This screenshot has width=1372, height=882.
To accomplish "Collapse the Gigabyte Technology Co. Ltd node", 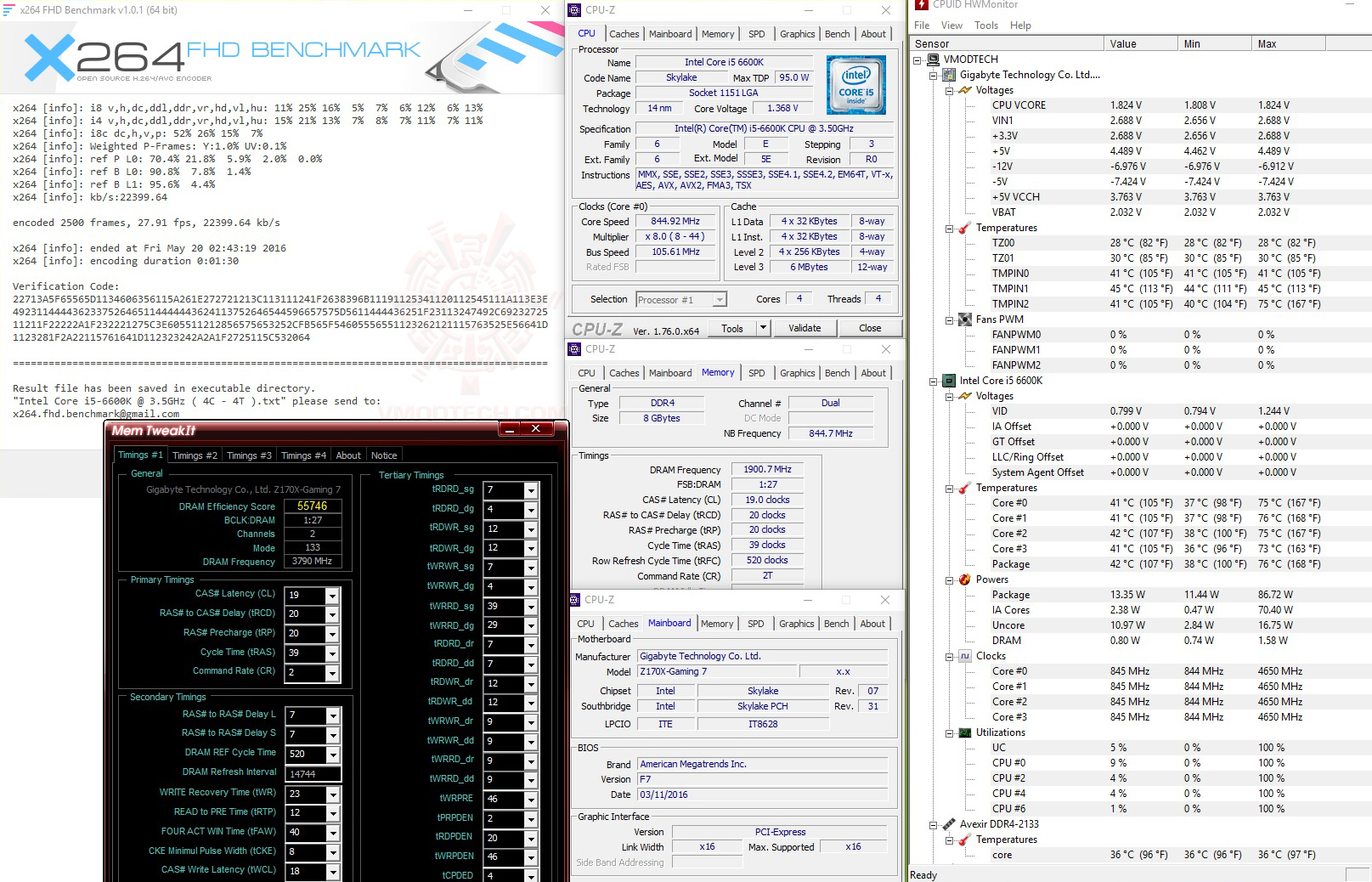I will [934, 76].
